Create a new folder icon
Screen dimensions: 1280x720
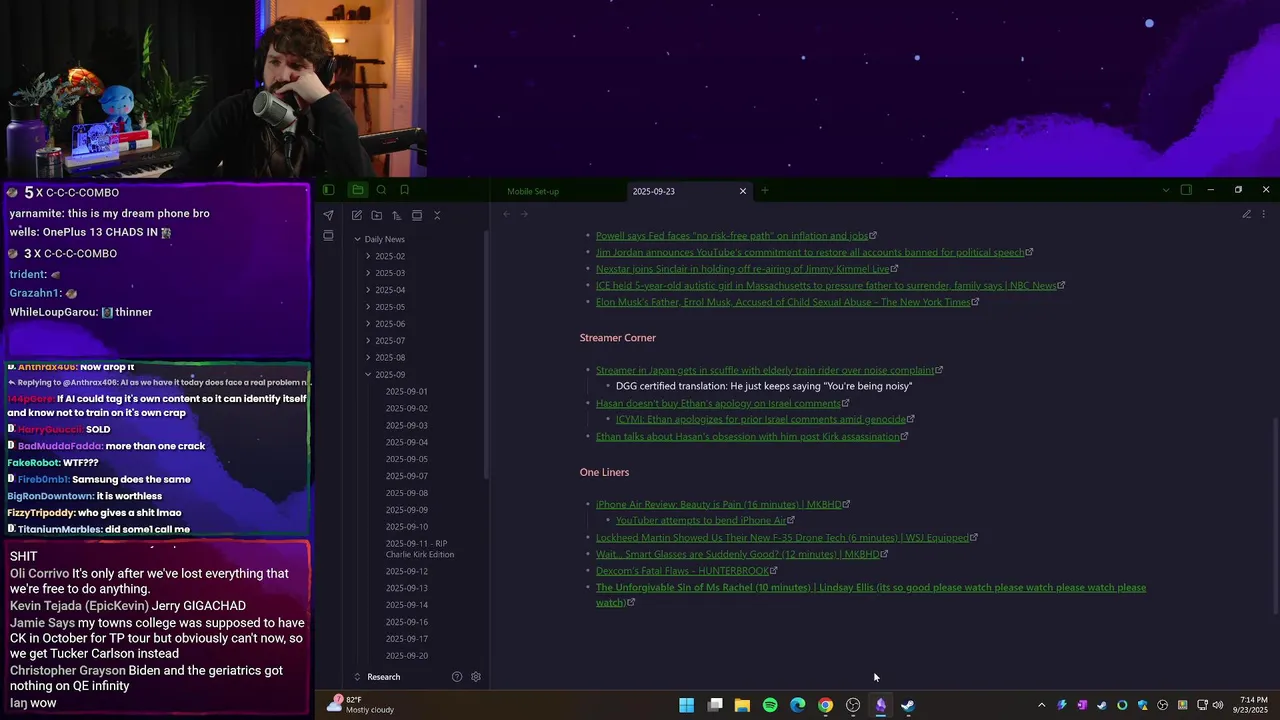tap(376, 215)
